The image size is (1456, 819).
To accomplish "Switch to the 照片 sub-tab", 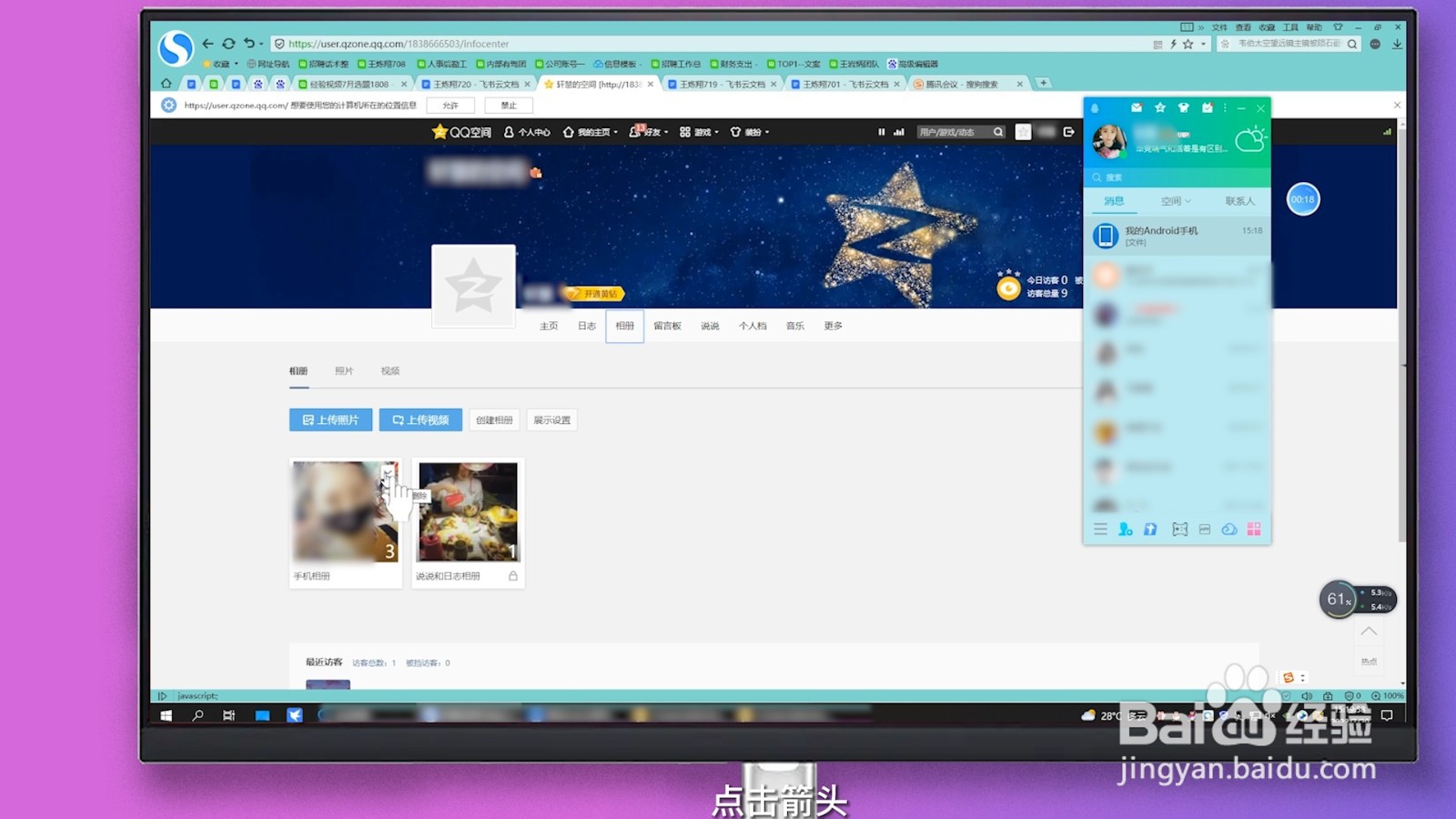I will tap(344, 371).
